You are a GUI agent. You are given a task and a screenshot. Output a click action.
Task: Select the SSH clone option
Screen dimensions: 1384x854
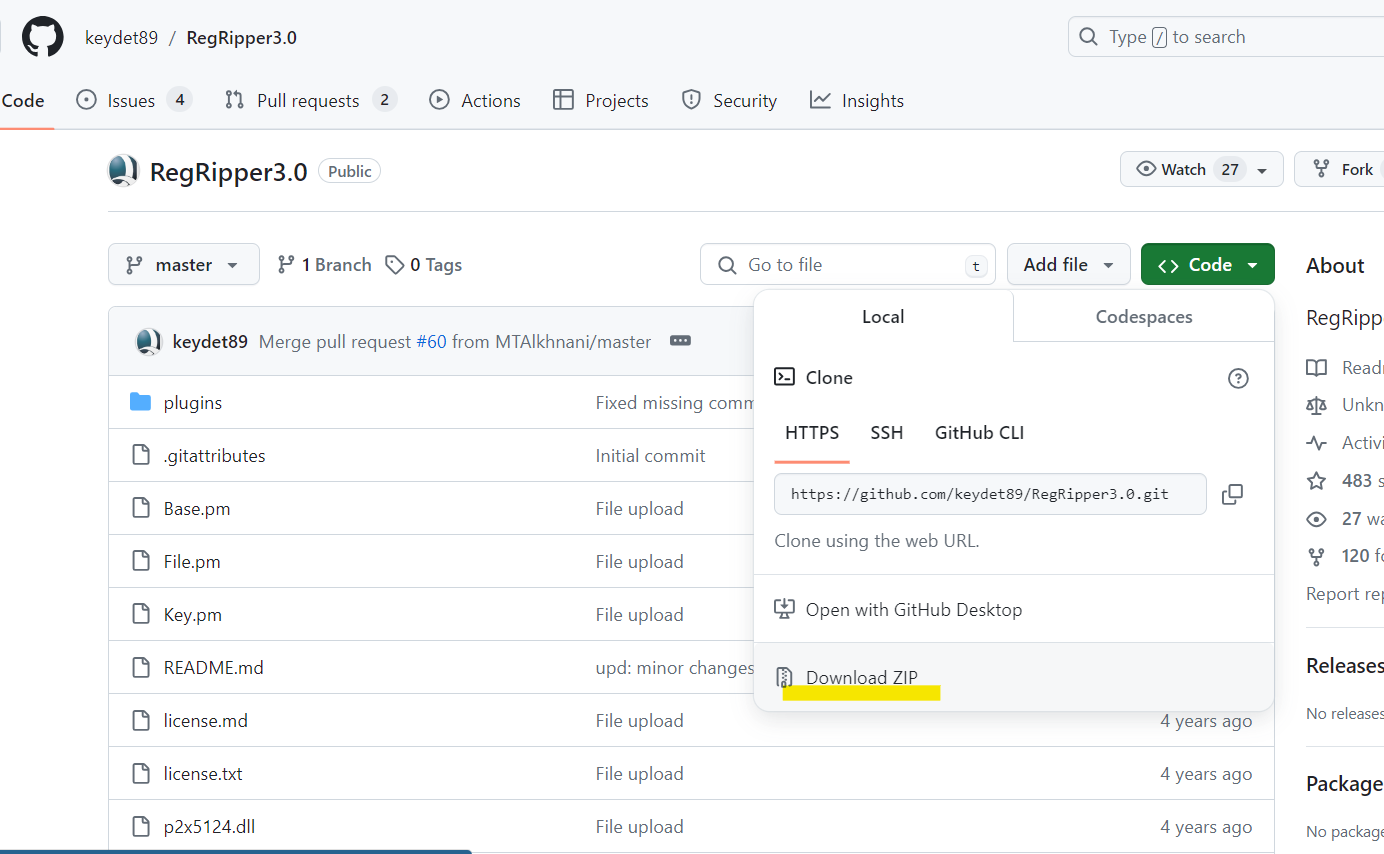[x=887, y=432]
